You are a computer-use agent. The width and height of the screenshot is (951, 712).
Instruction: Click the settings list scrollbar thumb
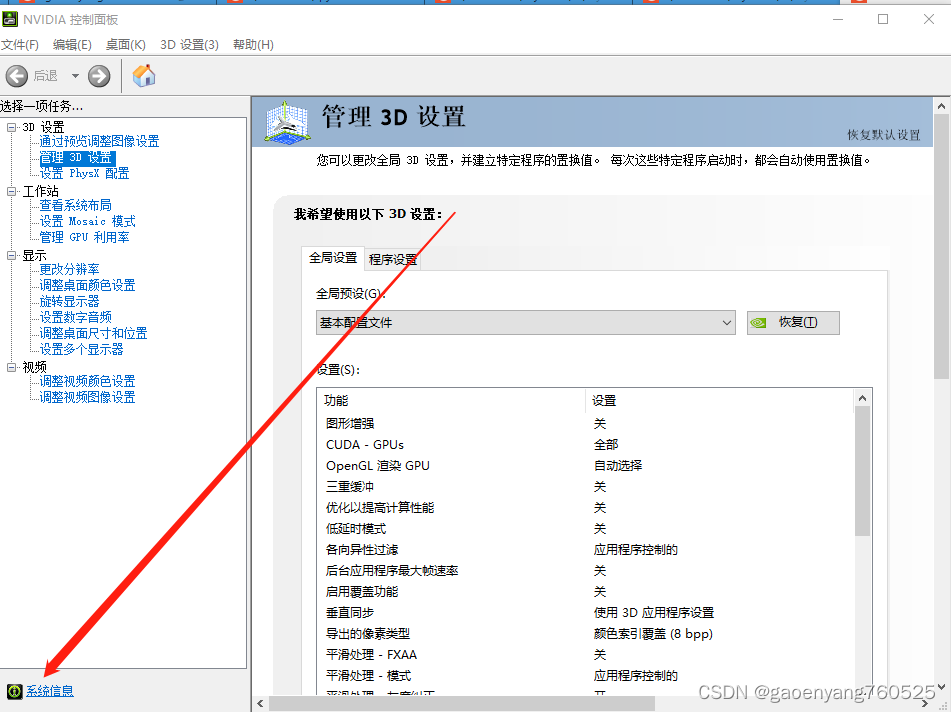point(862,471)
